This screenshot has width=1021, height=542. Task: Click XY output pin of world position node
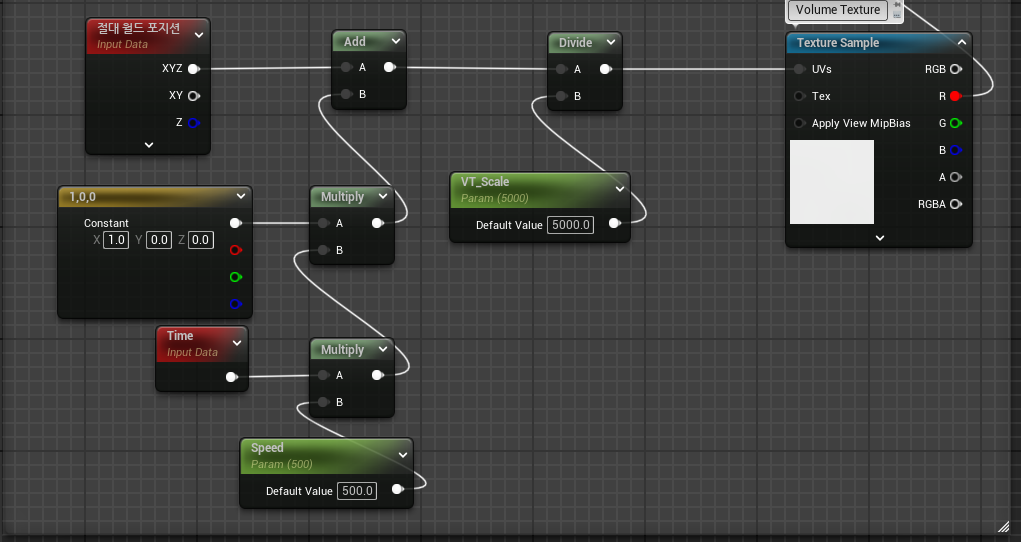pyautogui.click(x=193, y=96)
